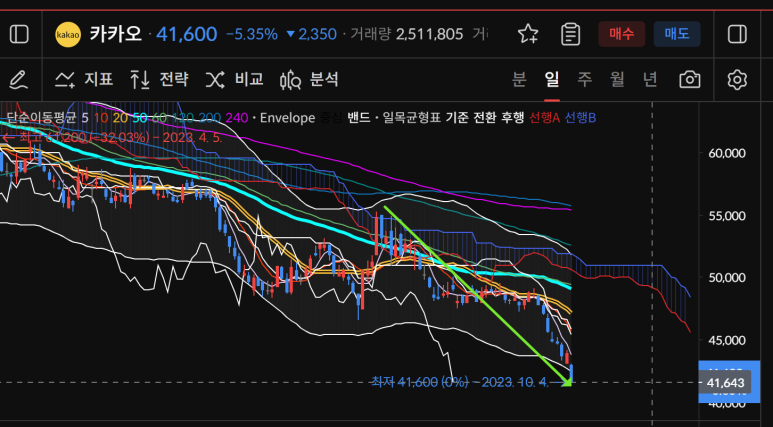The image size is (773, 427).
Task: Toggle the 120-period moving average legend
Action: coord(182,118)
